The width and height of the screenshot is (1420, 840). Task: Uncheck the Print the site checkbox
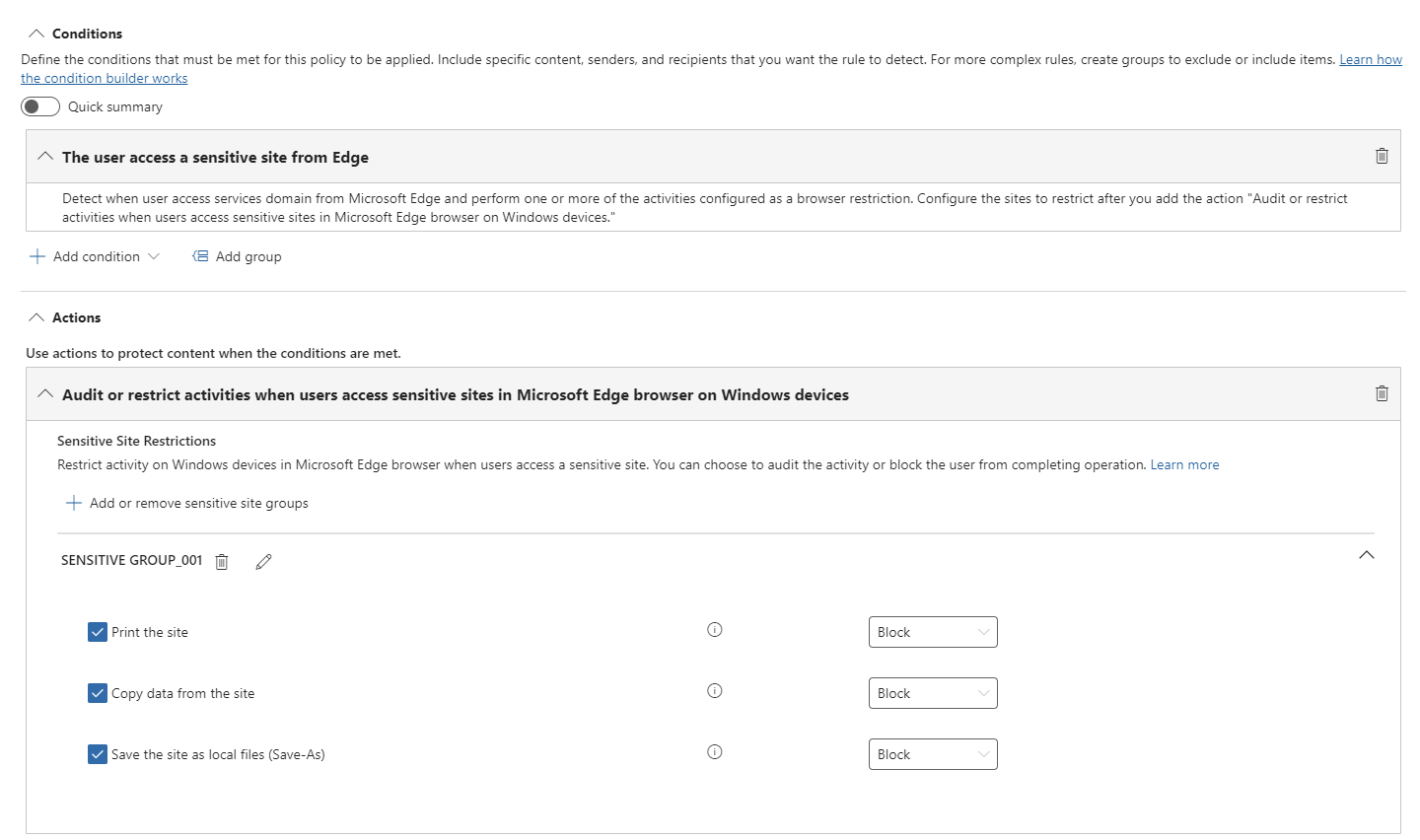pyautogui.click(x=97, y=631)
